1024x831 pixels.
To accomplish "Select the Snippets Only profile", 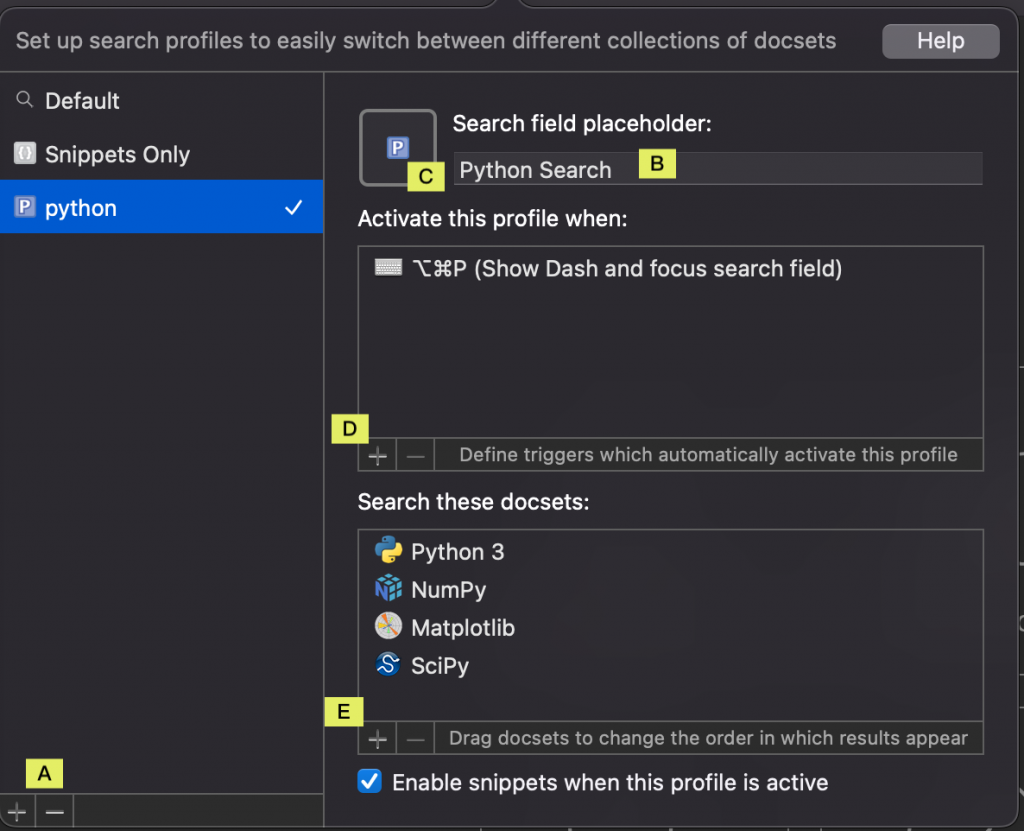I will (x=117, y=155).
